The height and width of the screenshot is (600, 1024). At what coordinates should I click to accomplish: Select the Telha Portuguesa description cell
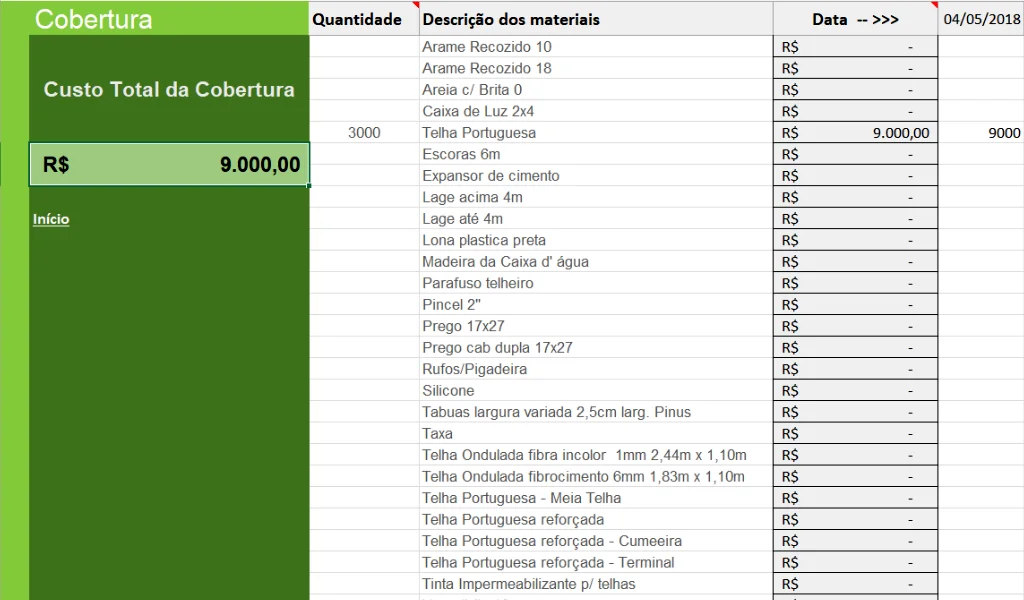tap(596, 133)
